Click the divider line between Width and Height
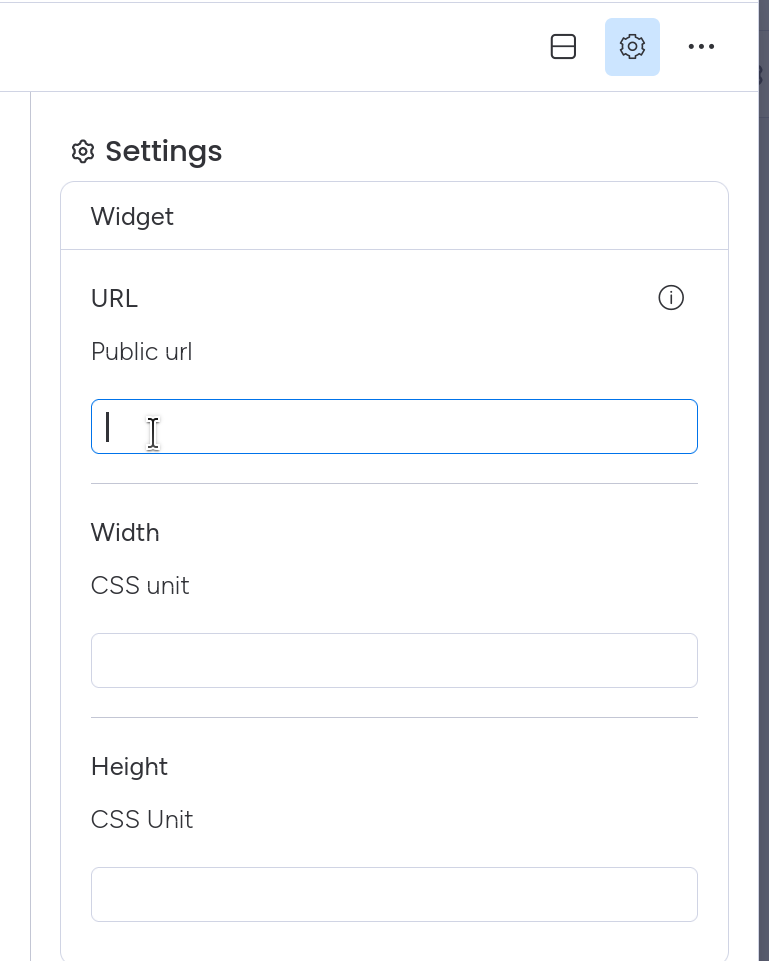The height and width of the screenshot is (961, 769). point(394,717)
